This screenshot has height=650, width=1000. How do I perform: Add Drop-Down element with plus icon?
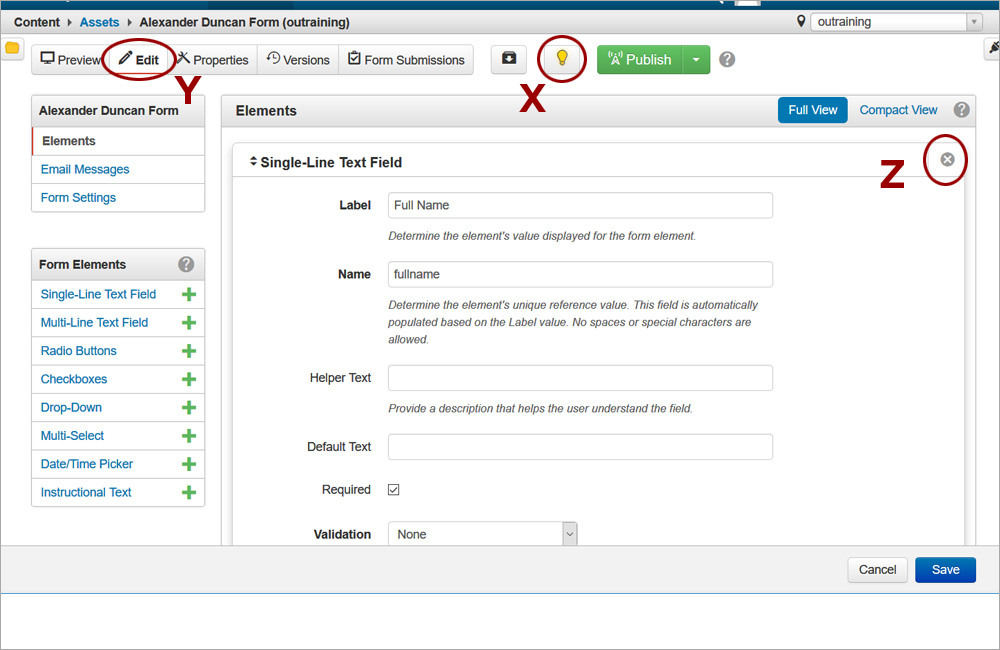189,408
